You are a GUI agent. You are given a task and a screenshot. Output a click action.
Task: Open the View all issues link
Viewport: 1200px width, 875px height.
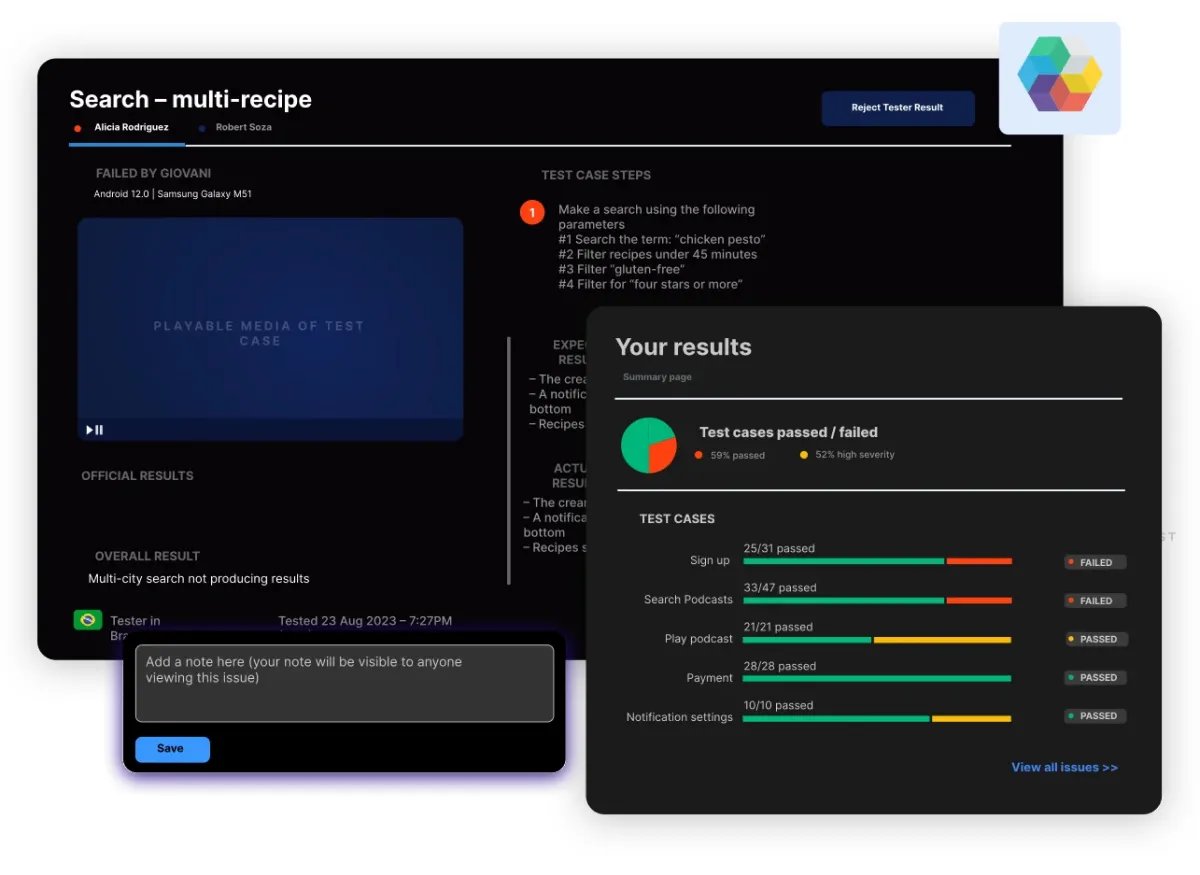click(1064, 767)
